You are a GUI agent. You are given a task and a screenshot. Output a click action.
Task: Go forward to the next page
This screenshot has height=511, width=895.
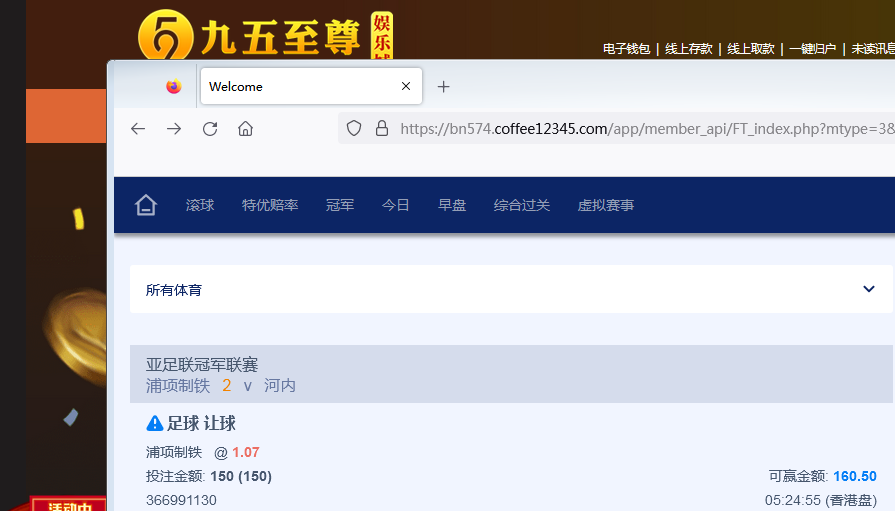pyautogui.click(x=174, y=129)
